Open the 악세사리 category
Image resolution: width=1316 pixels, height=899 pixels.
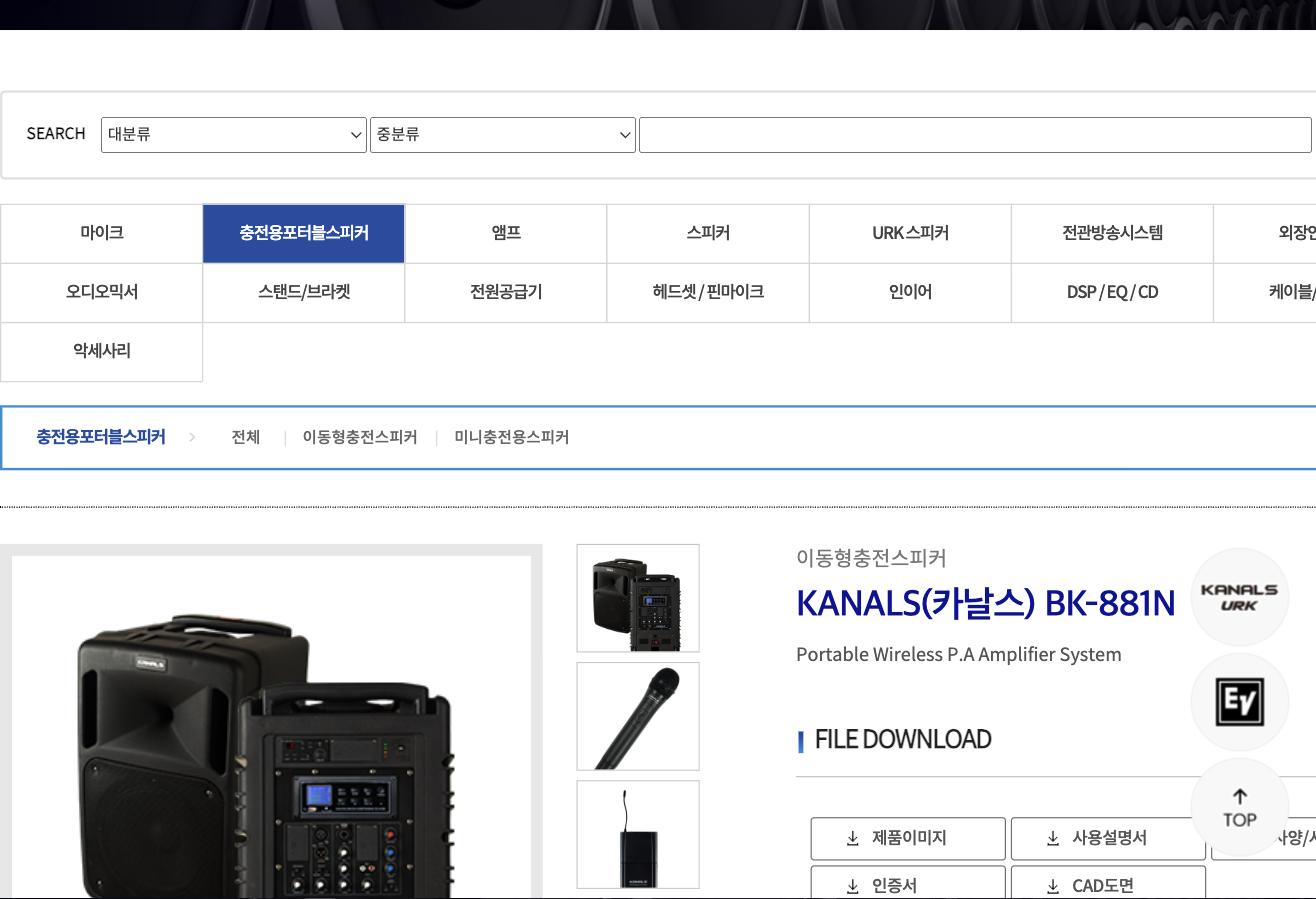point(102,352)
